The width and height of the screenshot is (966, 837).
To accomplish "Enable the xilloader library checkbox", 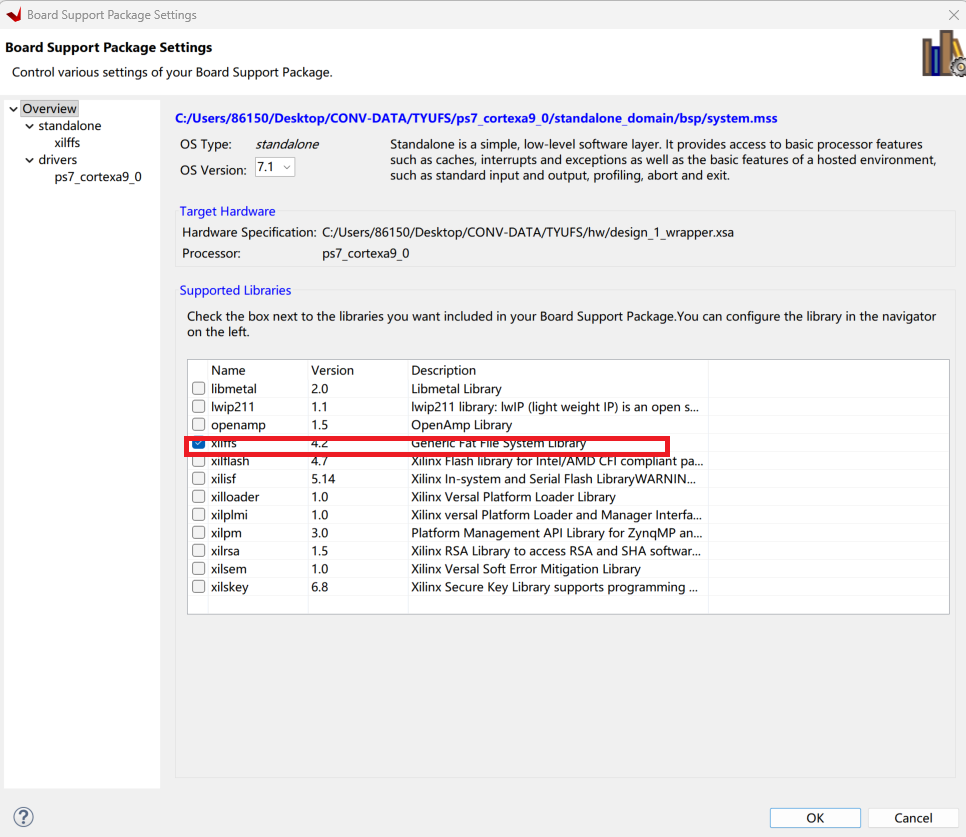I will (x=198, y=496).
